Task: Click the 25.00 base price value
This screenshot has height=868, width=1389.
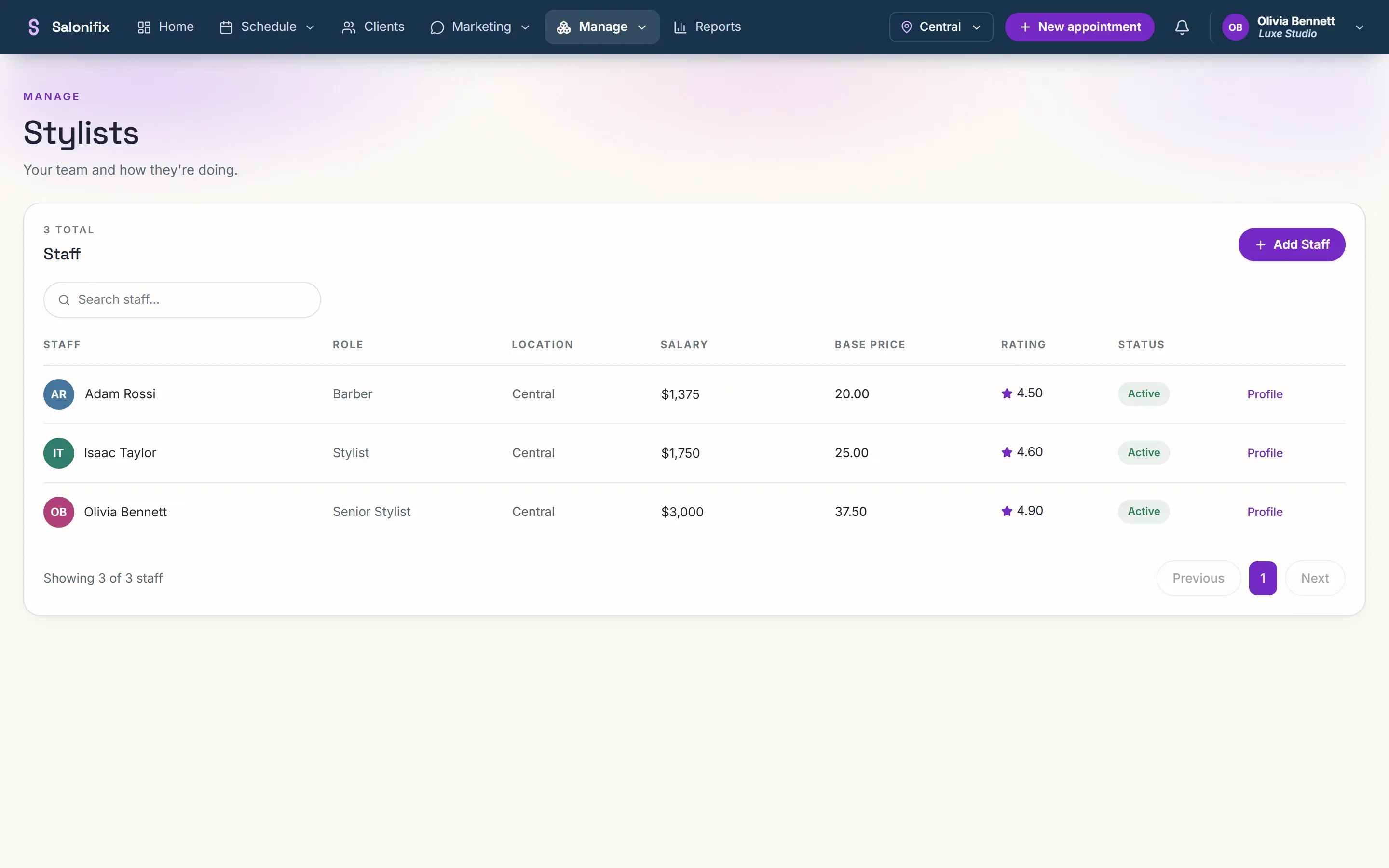Action: [x=852, y=452]
